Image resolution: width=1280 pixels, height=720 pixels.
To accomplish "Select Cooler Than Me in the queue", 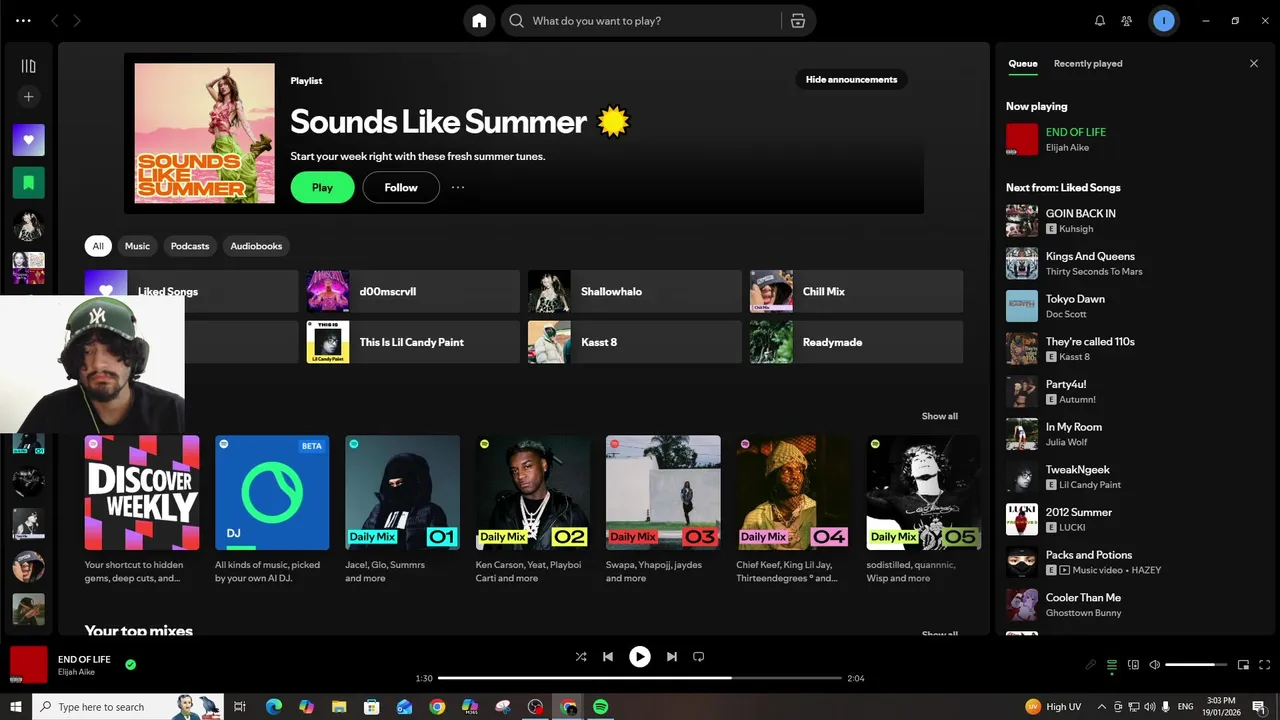I will tap(1134, 605).
